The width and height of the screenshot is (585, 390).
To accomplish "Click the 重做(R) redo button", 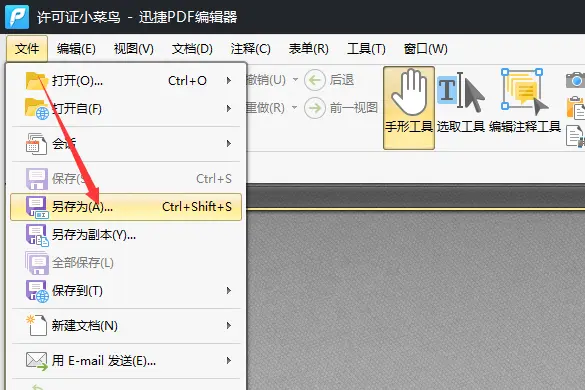I will point(266,108).
